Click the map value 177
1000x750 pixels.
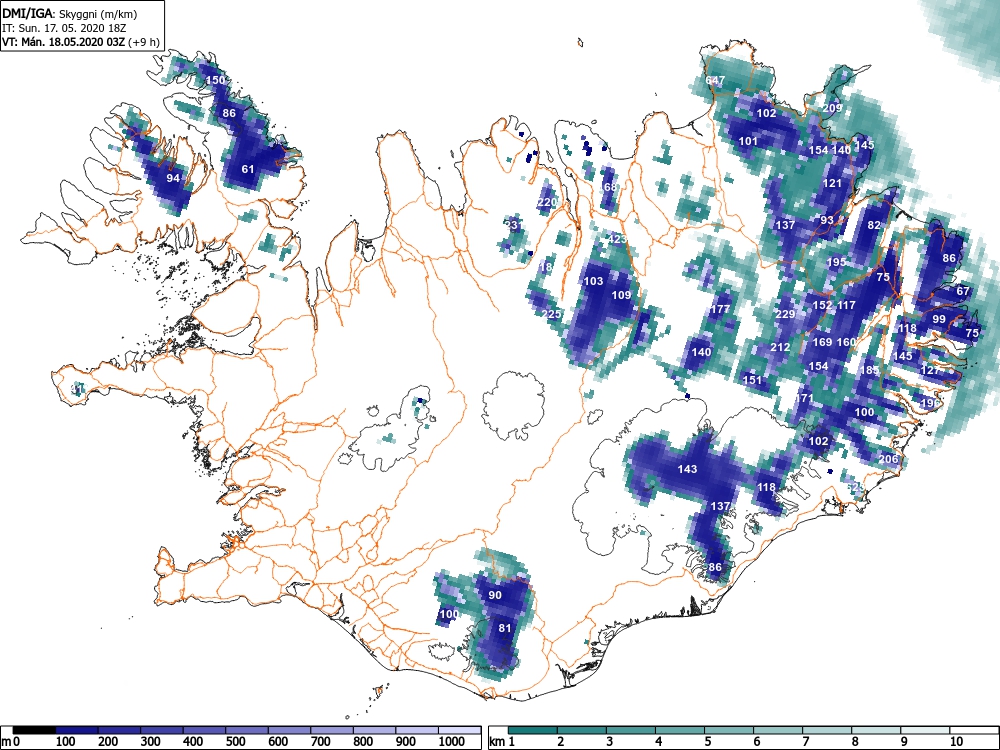[x=720, y=309]
